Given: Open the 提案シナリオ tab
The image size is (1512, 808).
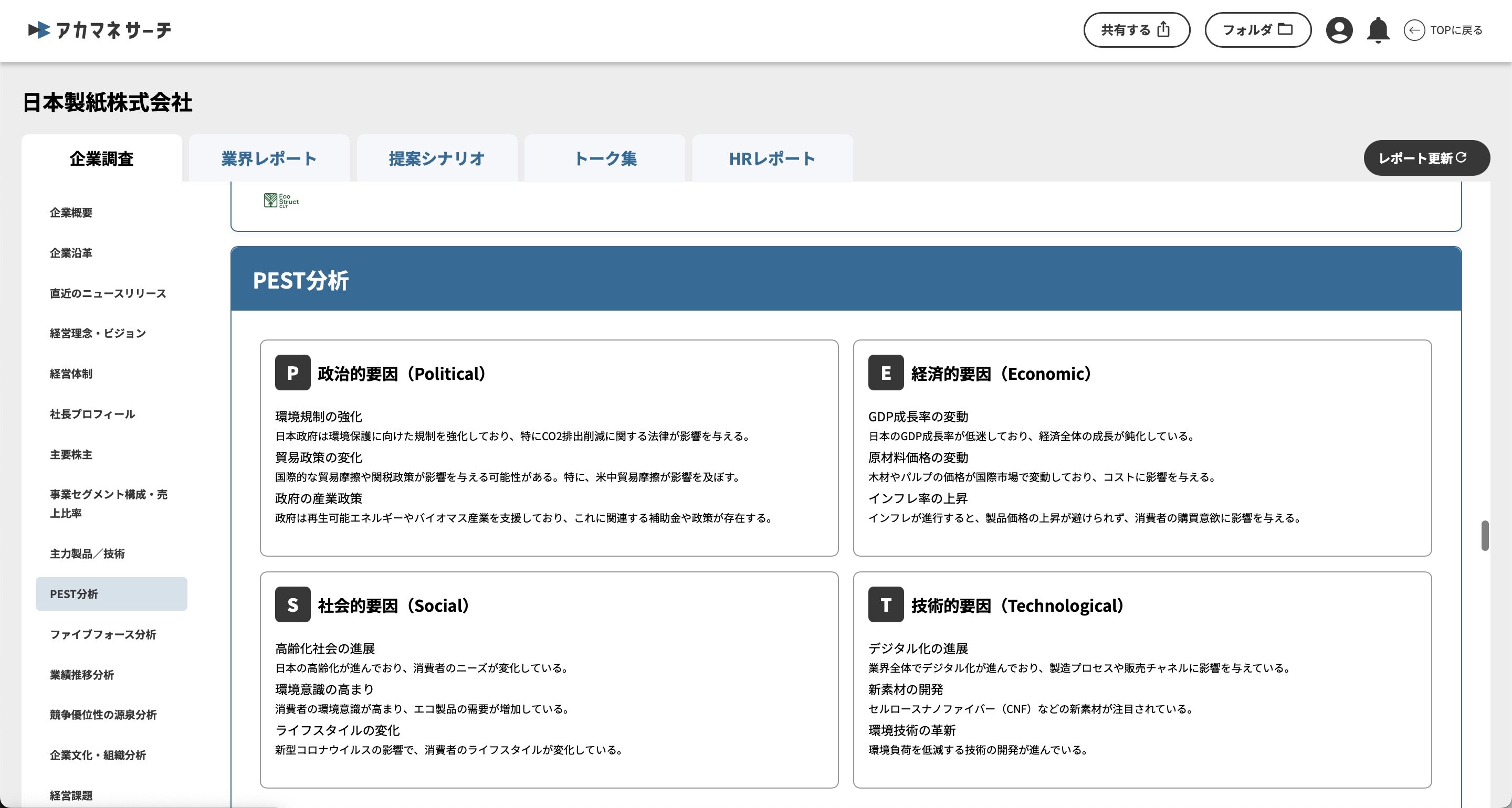Looking at the screenshot, I should tap(437, 158).
